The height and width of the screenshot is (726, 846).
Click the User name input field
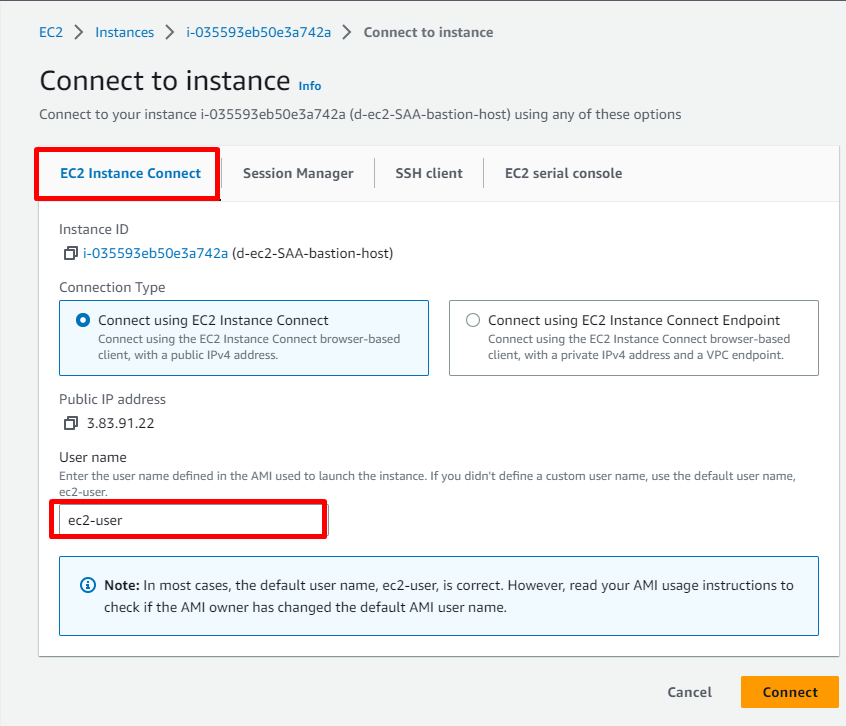coord(188,520)
